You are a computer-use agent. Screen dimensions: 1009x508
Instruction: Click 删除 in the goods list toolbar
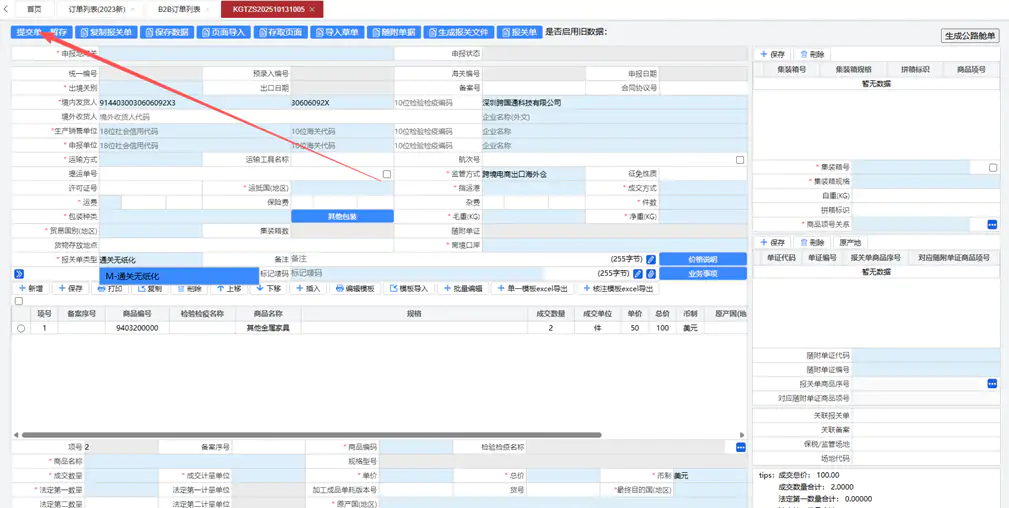click(189, 288)
